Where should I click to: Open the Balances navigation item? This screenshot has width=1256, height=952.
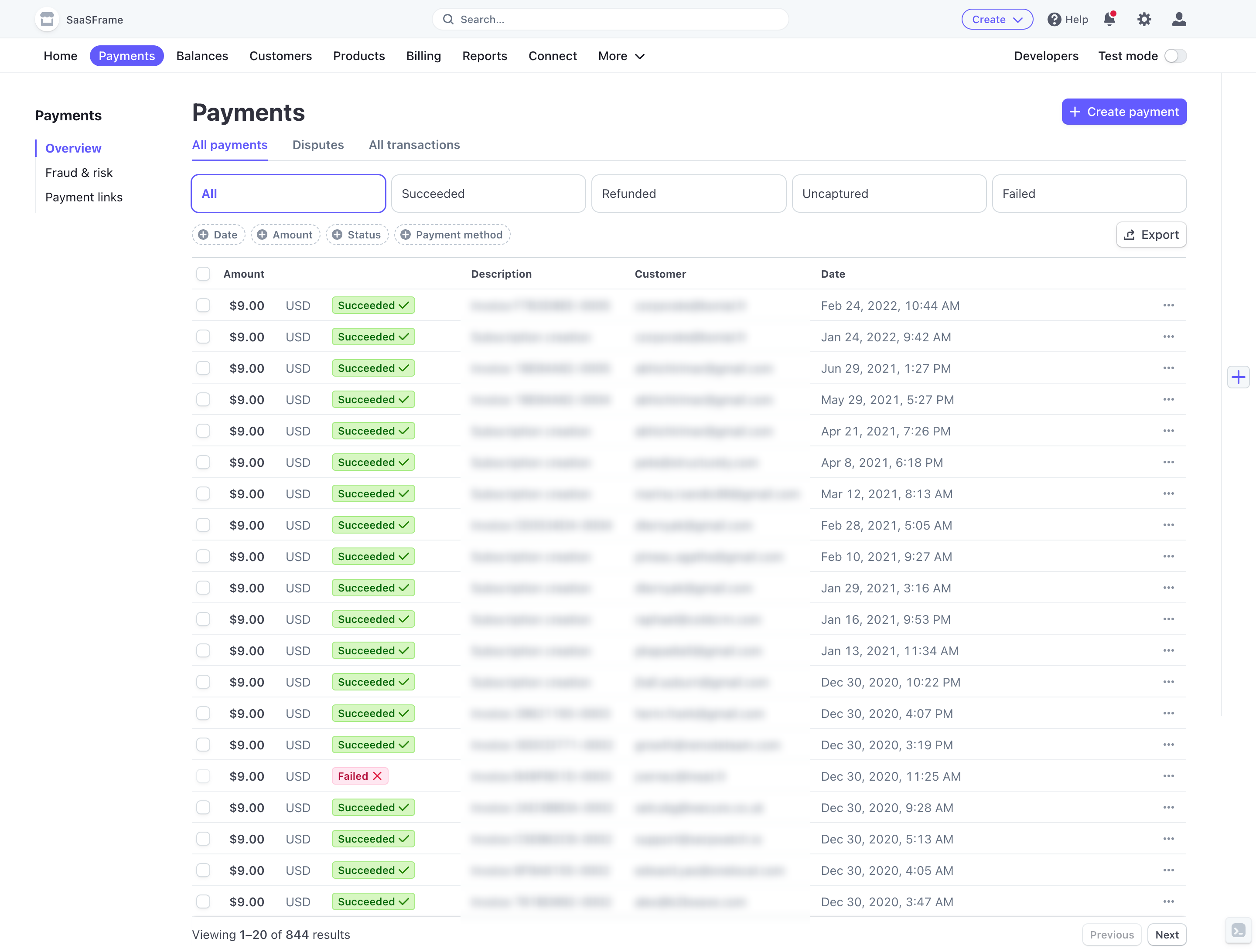coord(202,56)
